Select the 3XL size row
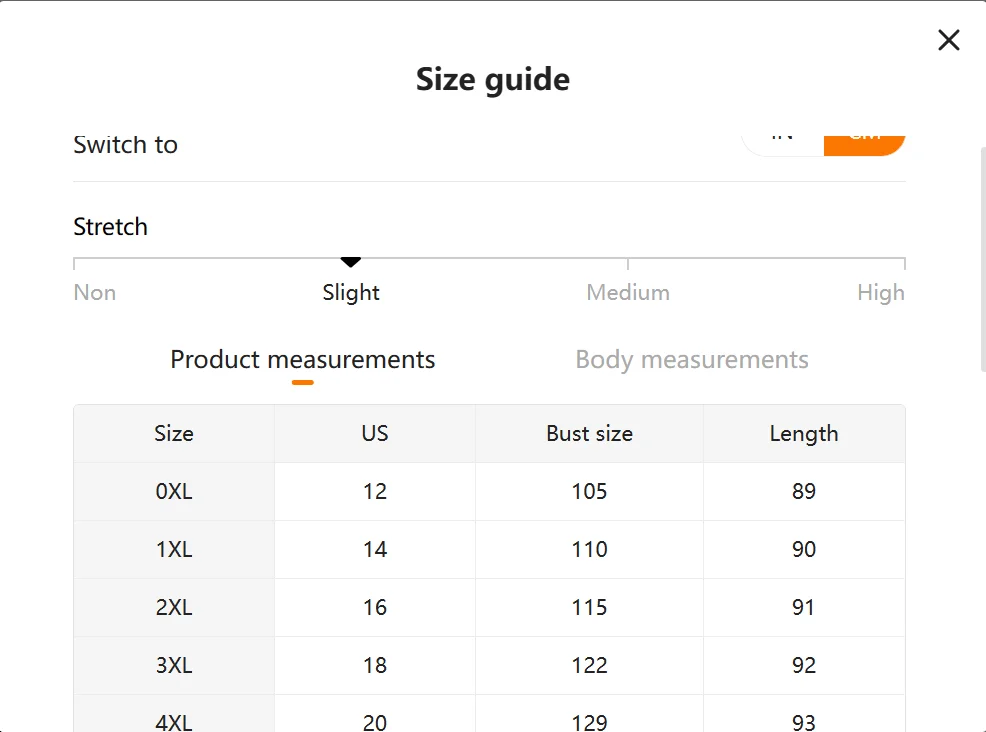The width and height of the screenshot is (986, 732). click(x=174, y=666)
